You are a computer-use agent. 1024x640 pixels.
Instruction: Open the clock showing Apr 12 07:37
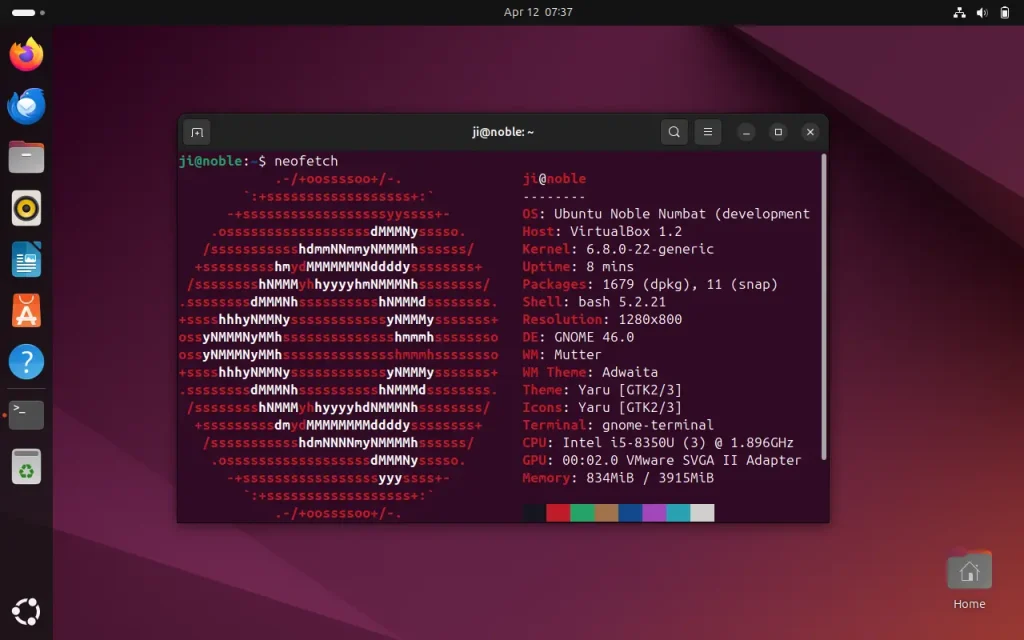tap(538, 12)
